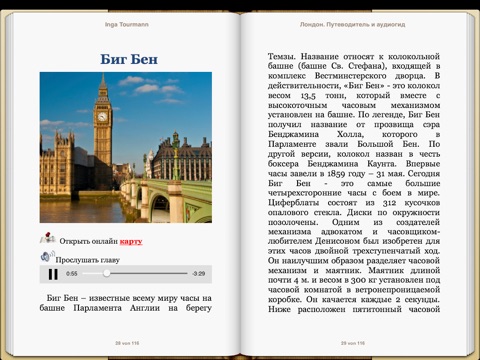
Task: Click the elapsed time '0:55' label
Action: click(x=72, y=274)
